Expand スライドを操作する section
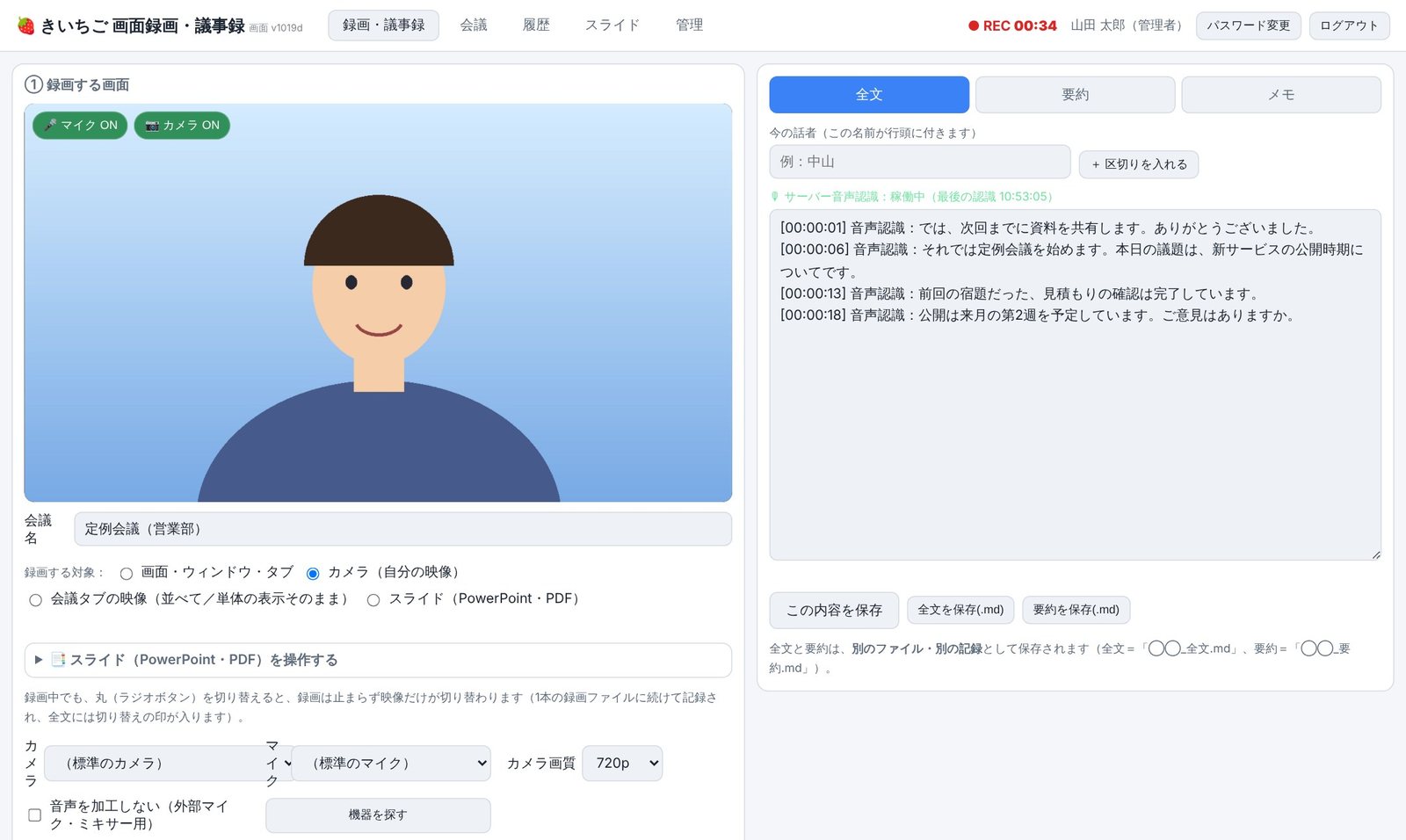This screenshot has width=1406, height=840. (378, 660)
